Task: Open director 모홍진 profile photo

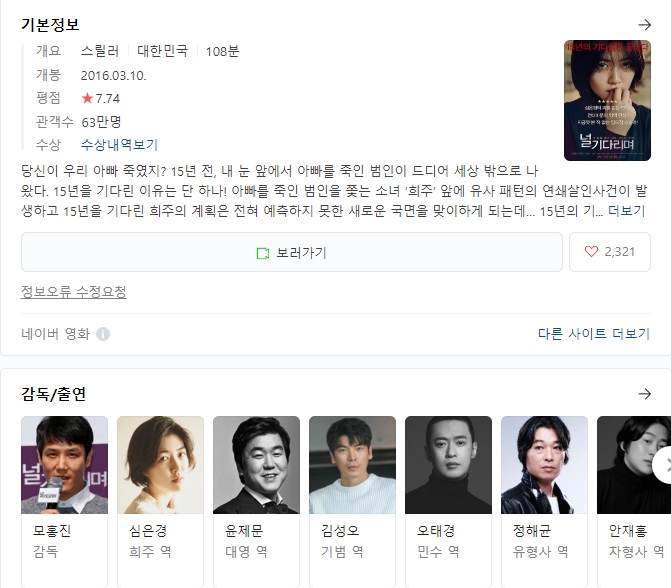Action: pos(65,465)
